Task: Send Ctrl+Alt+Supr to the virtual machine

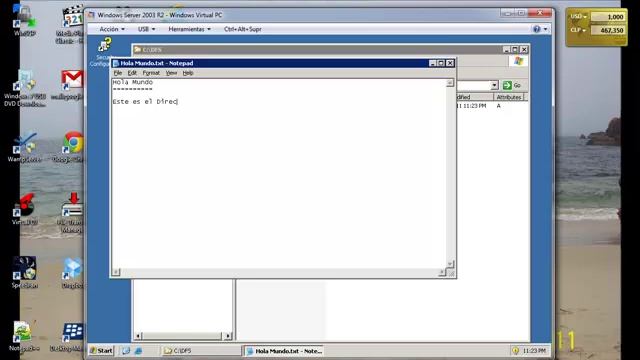Action: pos(242,29)
